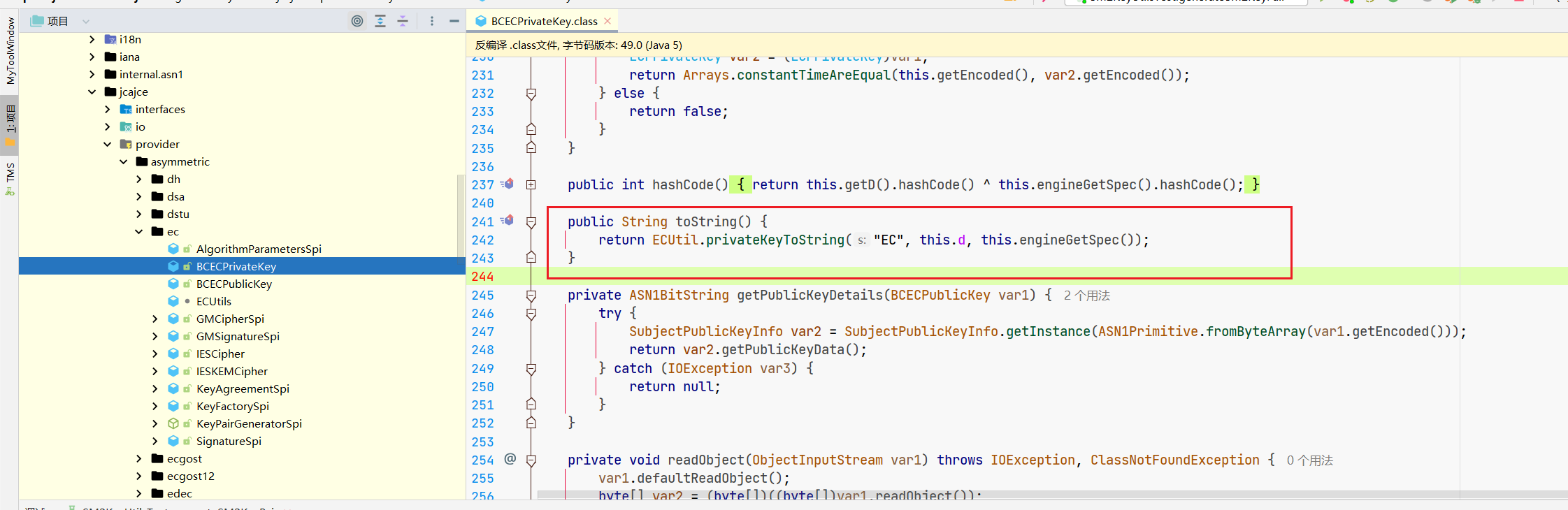Select AlgorithmParametersSpi class in tree
Image resolution: width=1568 pixels, height=510 pixels.
259,249
